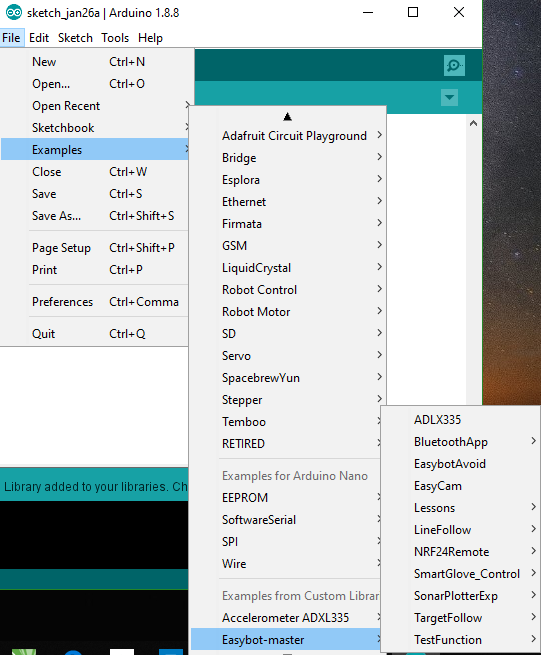Open the Tools menu

pyautogui.click(x=115, y=38)
